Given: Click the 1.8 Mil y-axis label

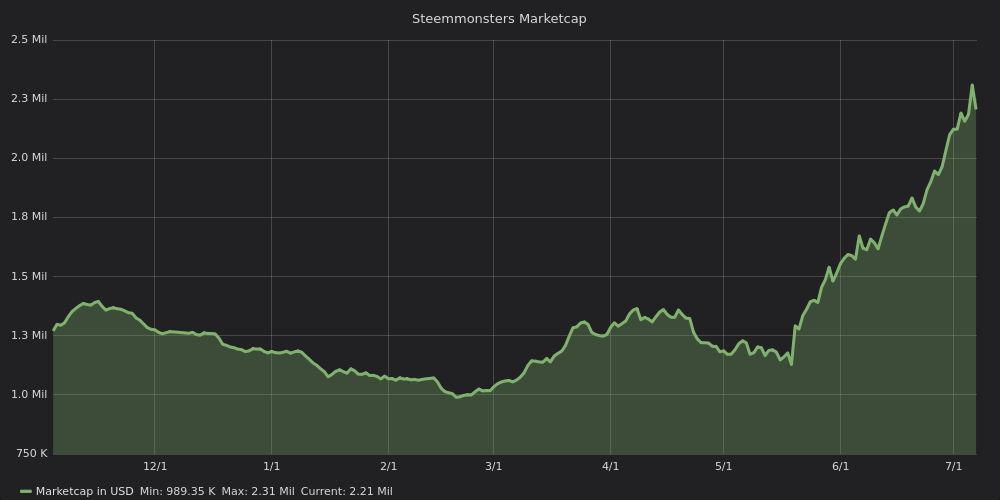Looking at the screenshot, I should coord(29,217).
